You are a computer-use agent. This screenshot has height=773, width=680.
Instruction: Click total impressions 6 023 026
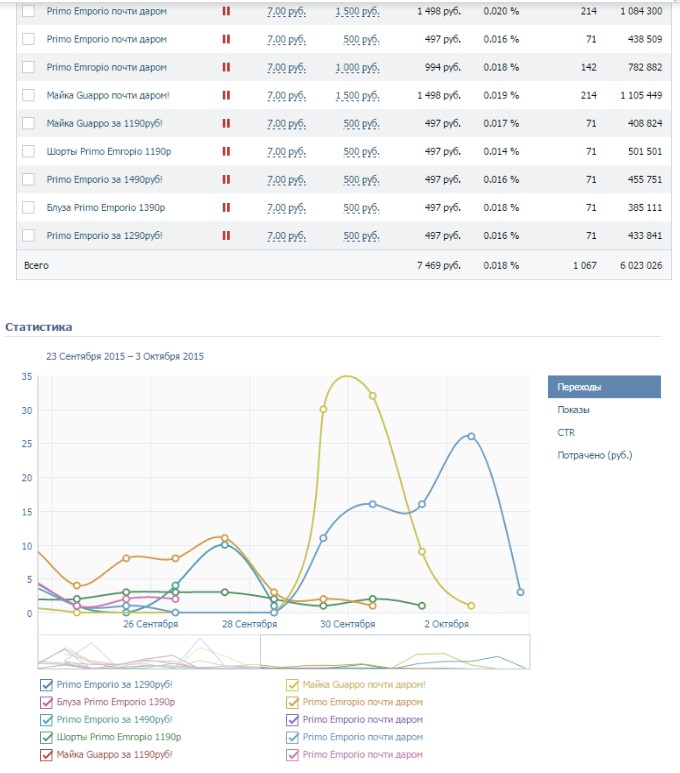click(x=641, y=265)
